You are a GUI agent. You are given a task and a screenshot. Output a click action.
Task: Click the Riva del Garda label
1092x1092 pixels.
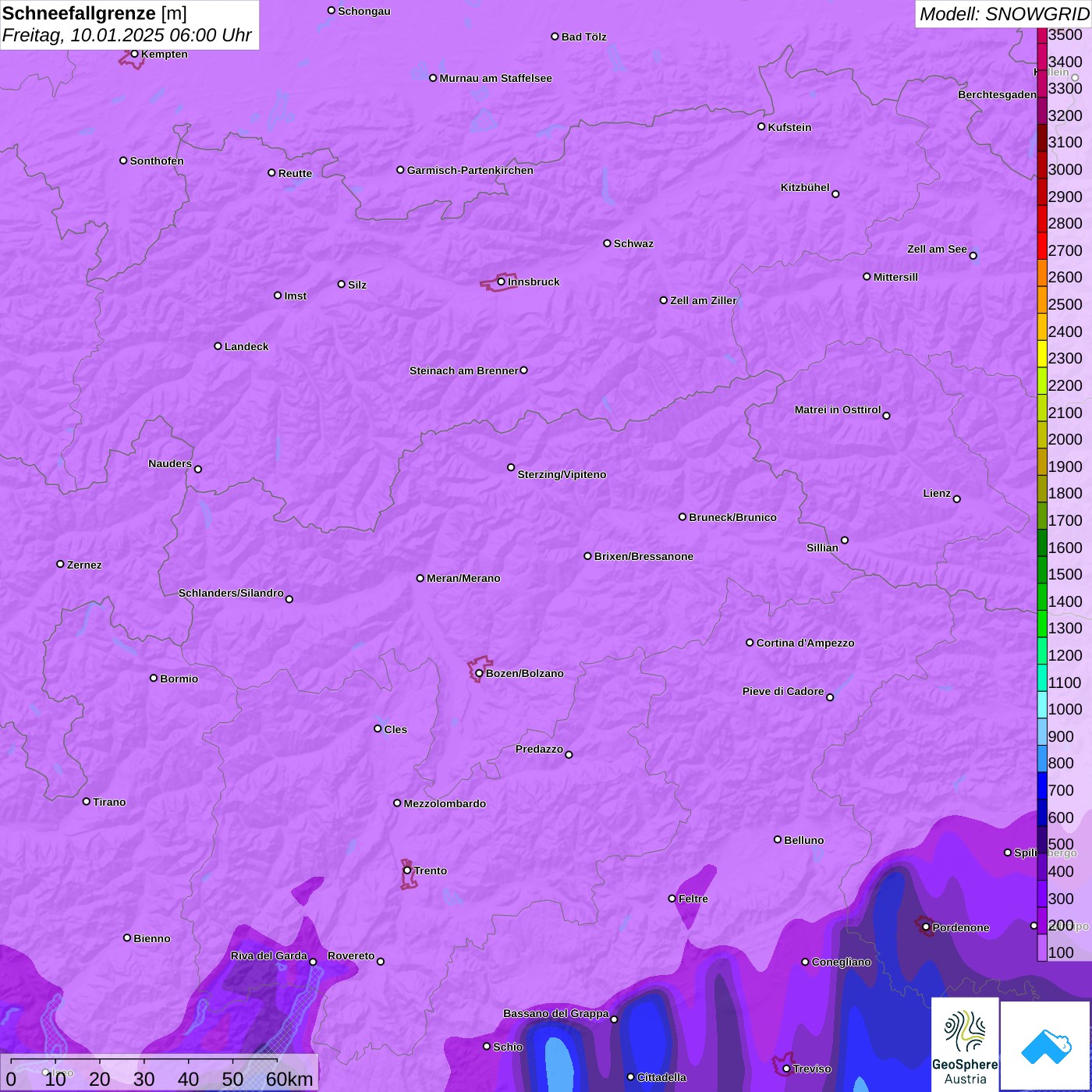point(269,955)
